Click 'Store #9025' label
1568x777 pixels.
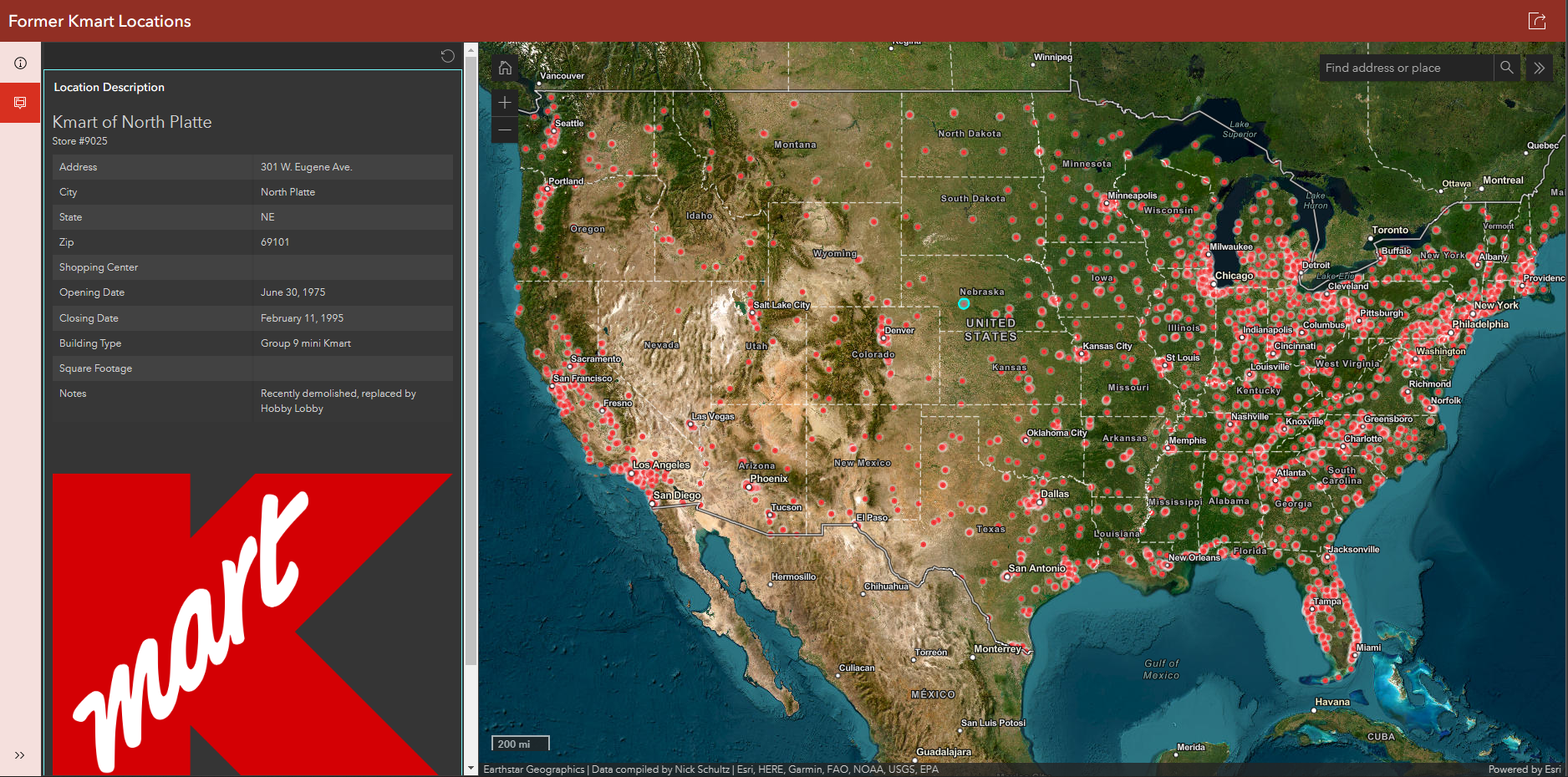[79, 141]
